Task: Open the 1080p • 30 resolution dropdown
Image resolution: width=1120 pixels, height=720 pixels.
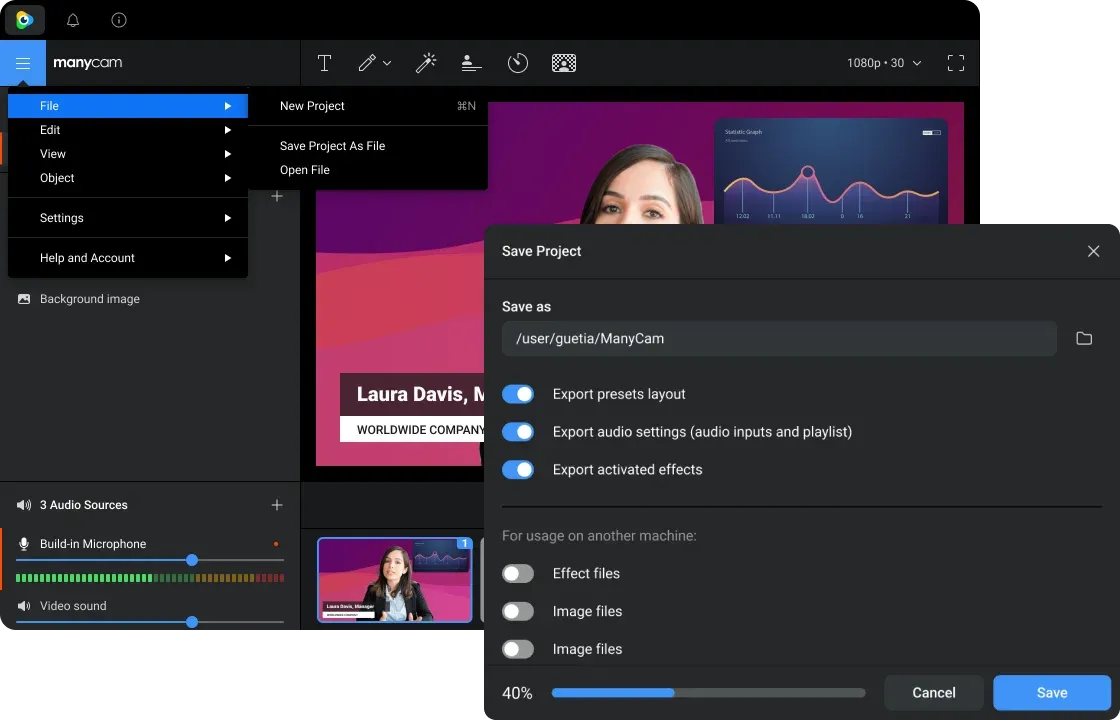Action: (x=884, y=63)
